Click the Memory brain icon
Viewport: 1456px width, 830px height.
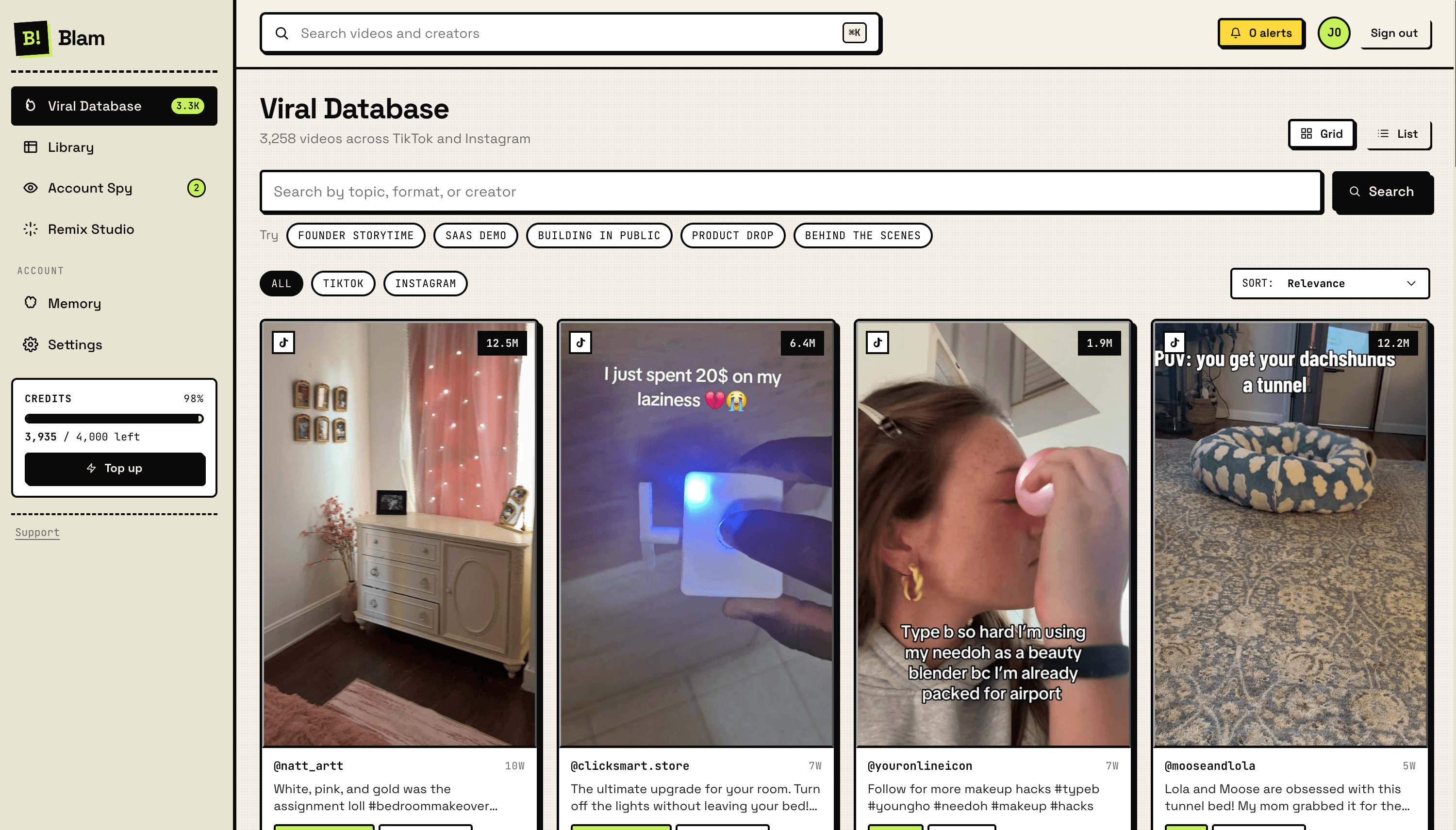click(31, 303)
